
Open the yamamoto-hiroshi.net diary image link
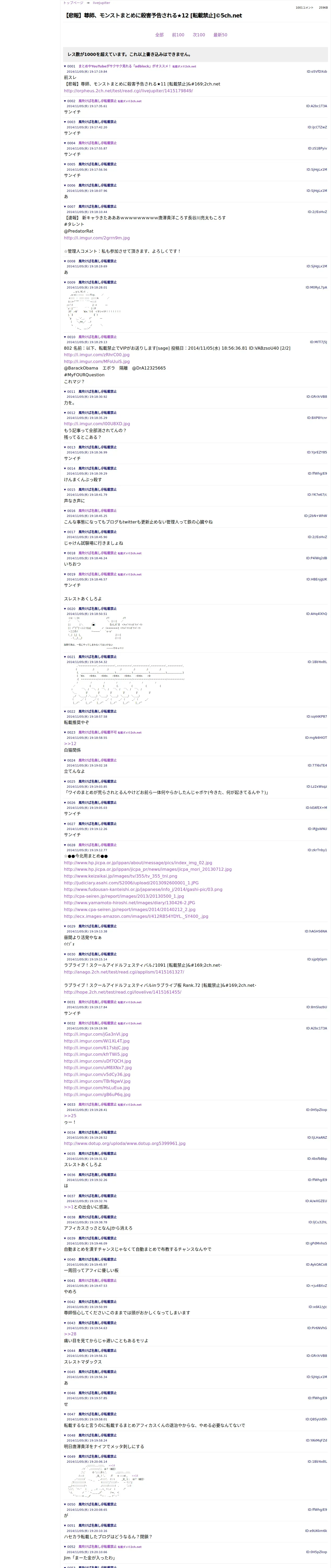pyautogui.click(x=130, y=903)
